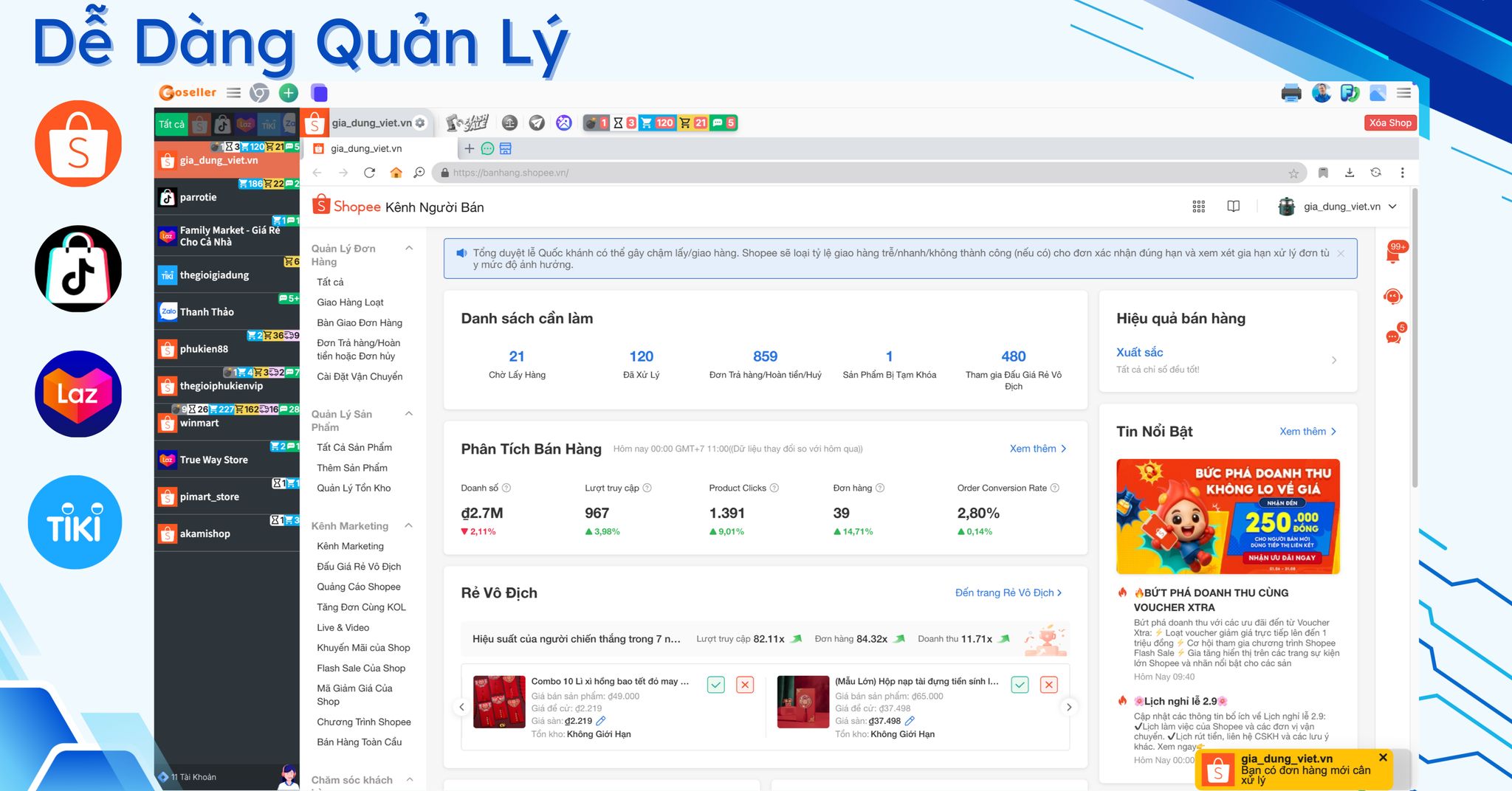
Task: Click the zoom magnifier icon near address bar
Action: 419,173
